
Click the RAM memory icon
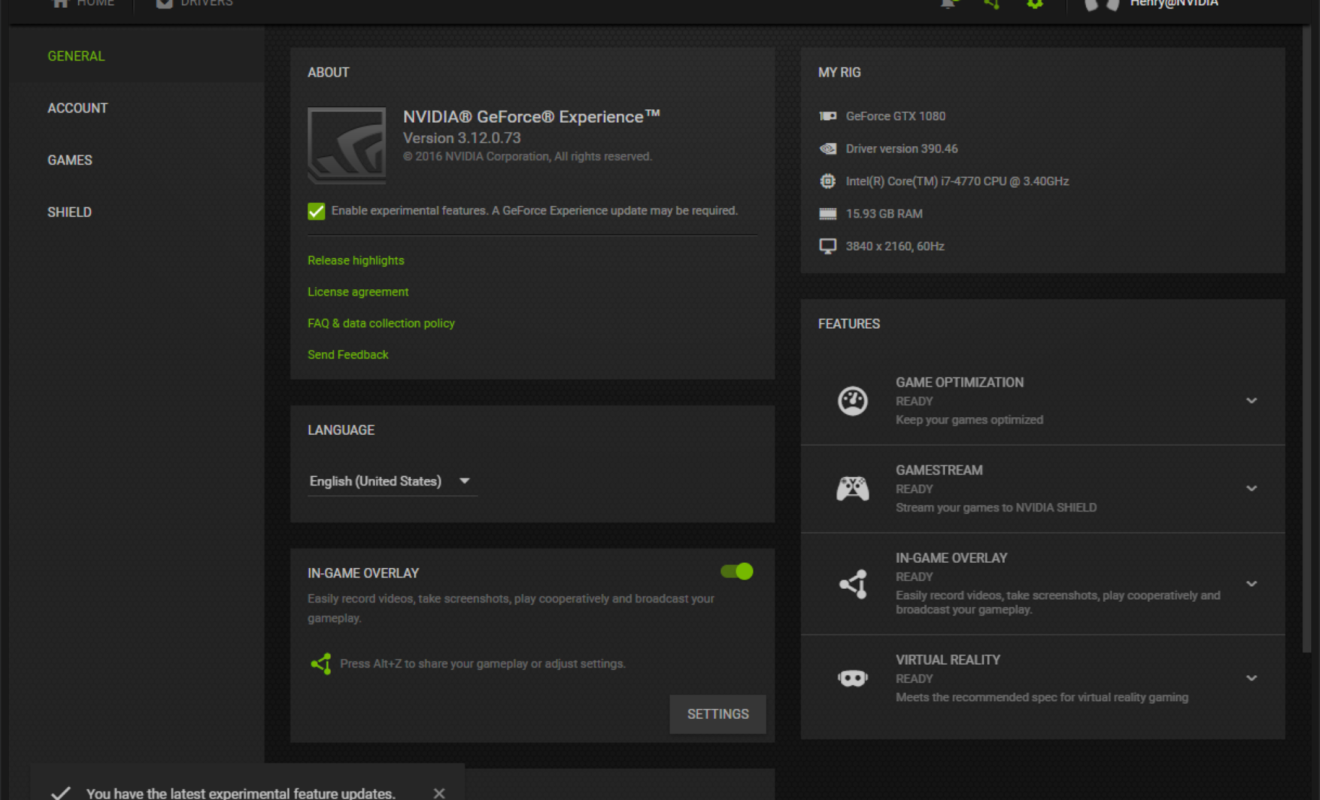pyautogui.click(x=828, y=214)
